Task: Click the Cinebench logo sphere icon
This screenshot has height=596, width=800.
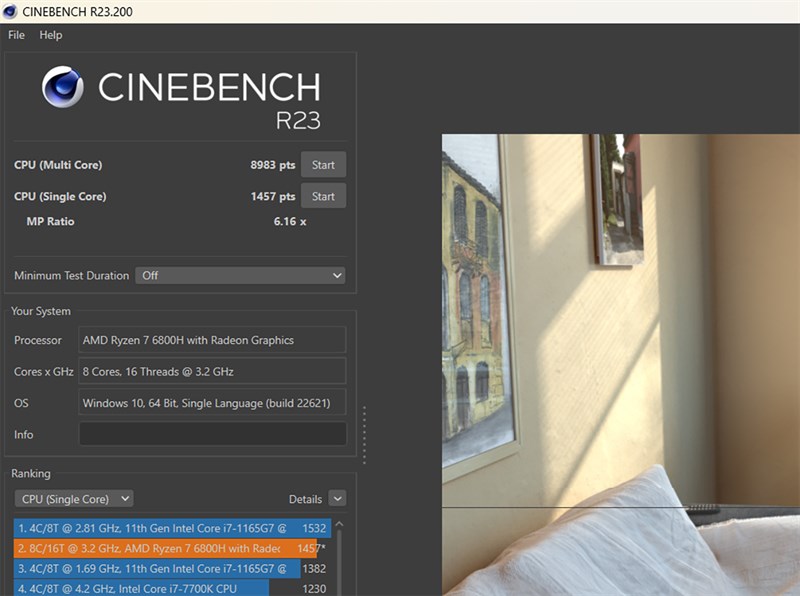Action: click(x=63, y=87)
